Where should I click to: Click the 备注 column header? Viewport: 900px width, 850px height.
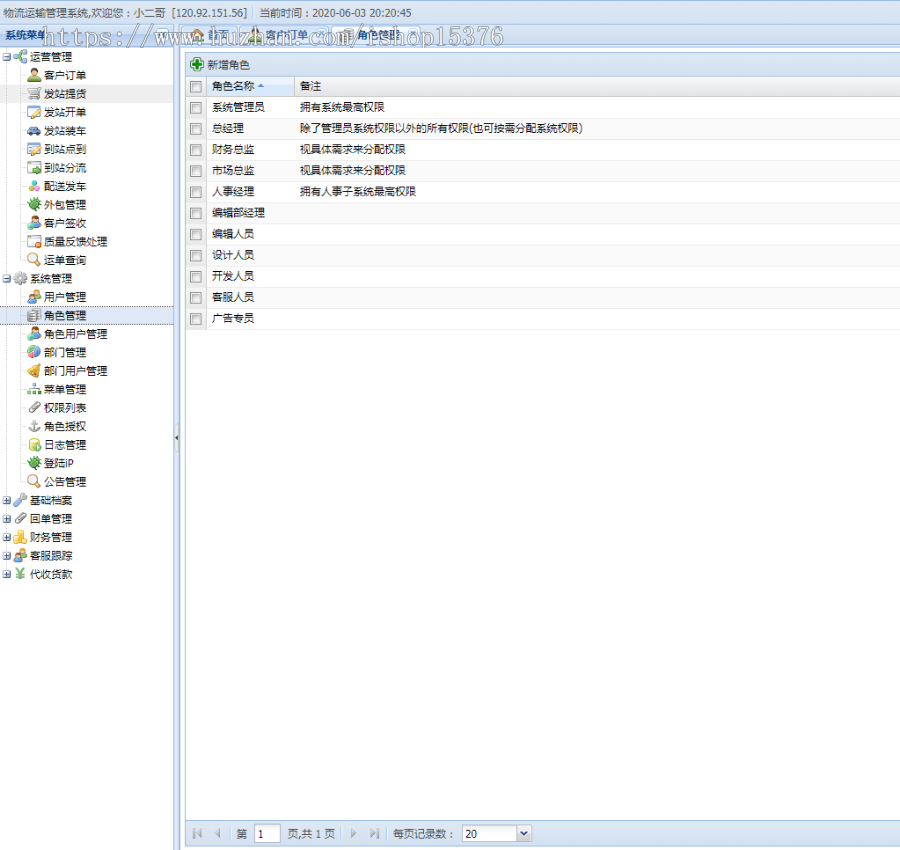pyautogui.click(x=311, y=86)
